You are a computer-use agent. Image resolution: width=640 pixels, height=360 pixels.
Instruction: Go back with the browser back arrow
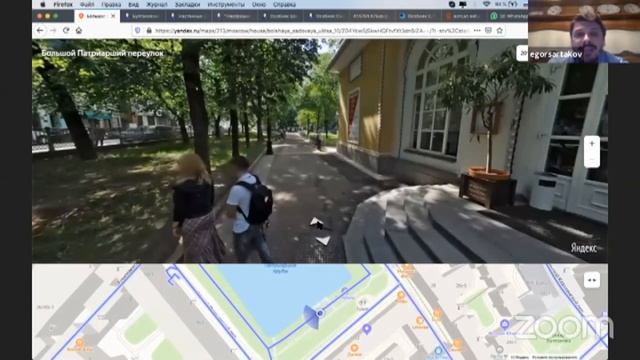point(40,30)
